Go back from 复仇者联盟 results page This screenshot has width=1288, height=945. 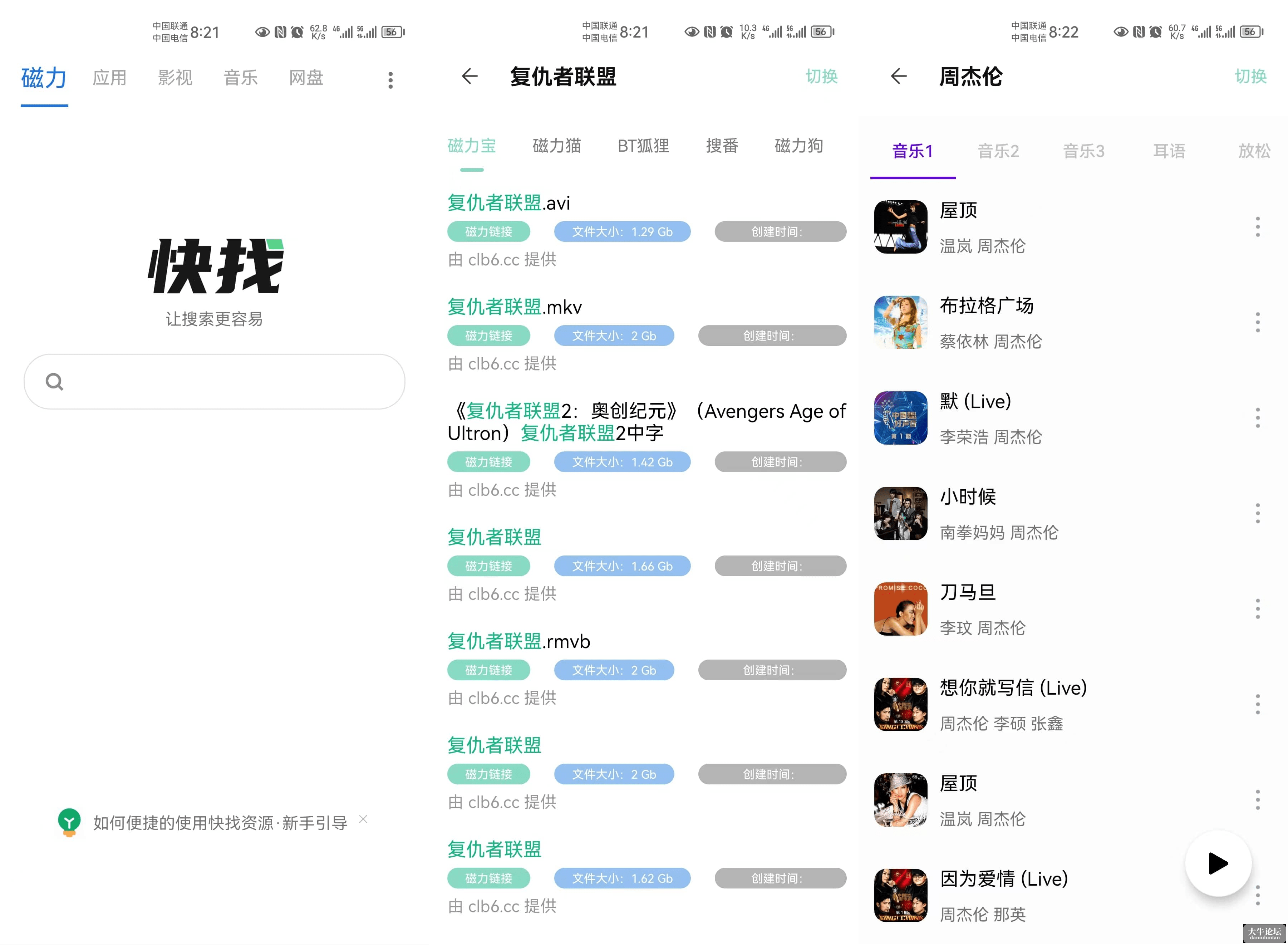pyautogui.click(x=470, y=76)
